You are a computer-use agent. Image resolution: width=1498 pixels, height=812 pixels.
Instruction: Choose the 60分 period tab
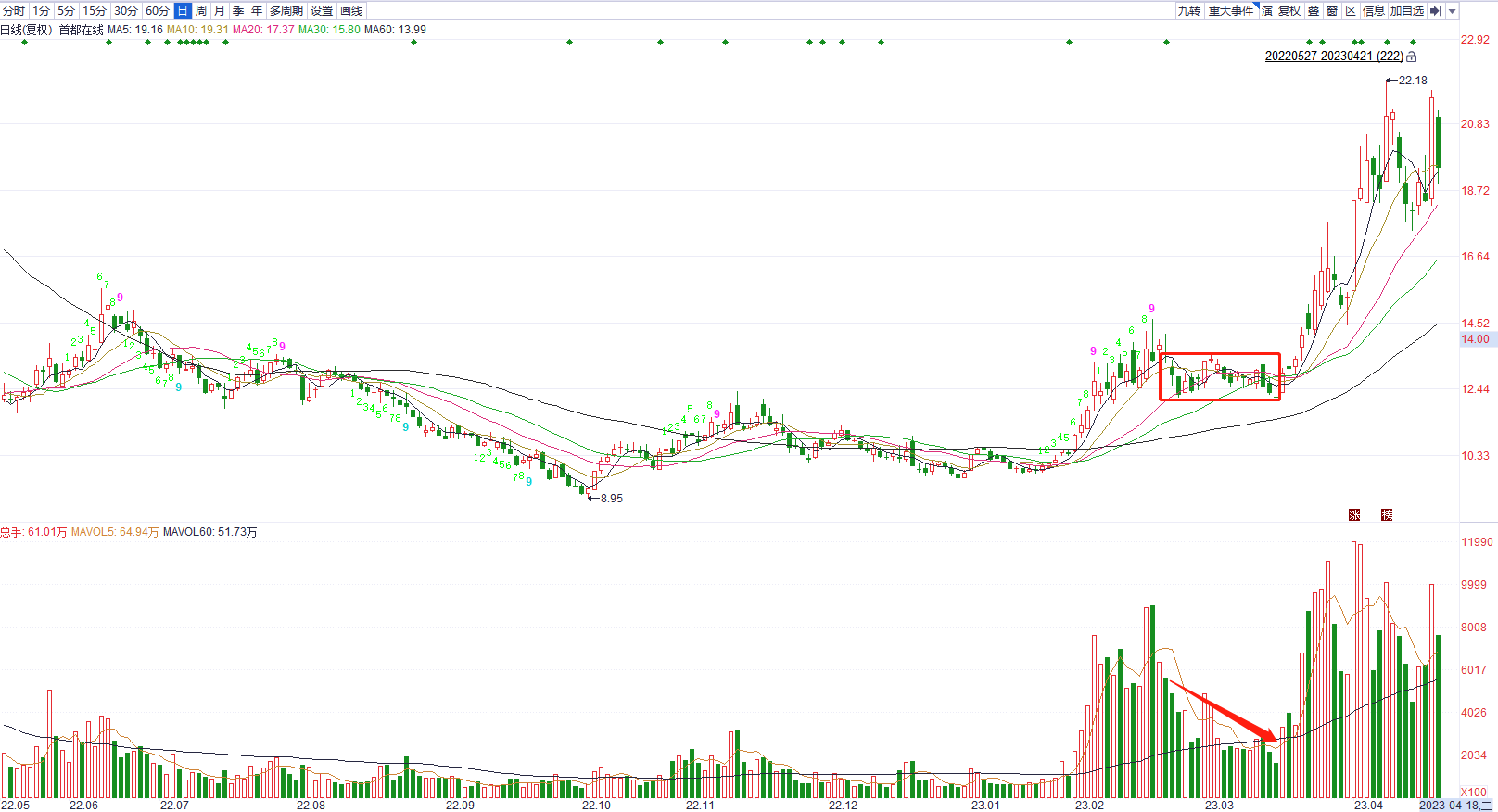tap(158, 11)
